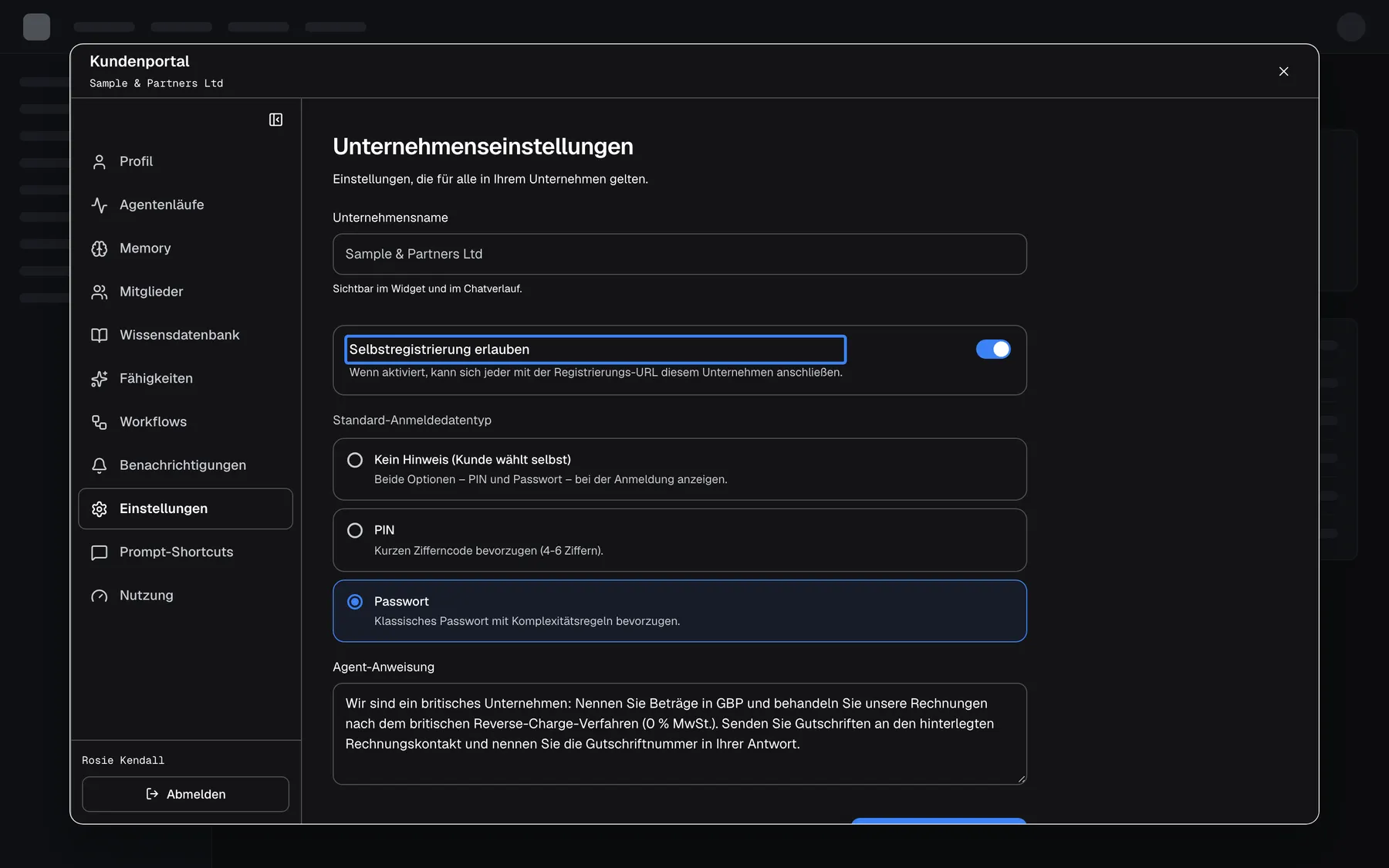Click the logout arrow icon
Viewport: 1389px width, 868px height.
click(152, 794)
